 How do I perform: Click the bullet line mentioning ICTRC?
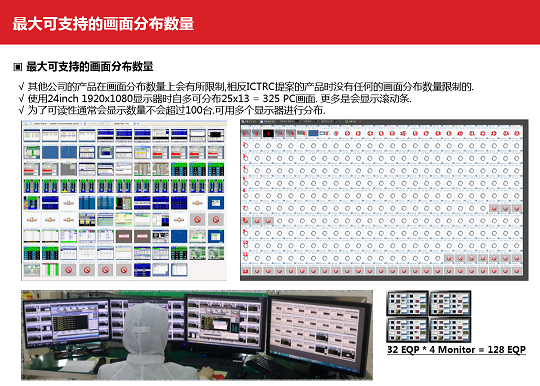tap(250, 86)
